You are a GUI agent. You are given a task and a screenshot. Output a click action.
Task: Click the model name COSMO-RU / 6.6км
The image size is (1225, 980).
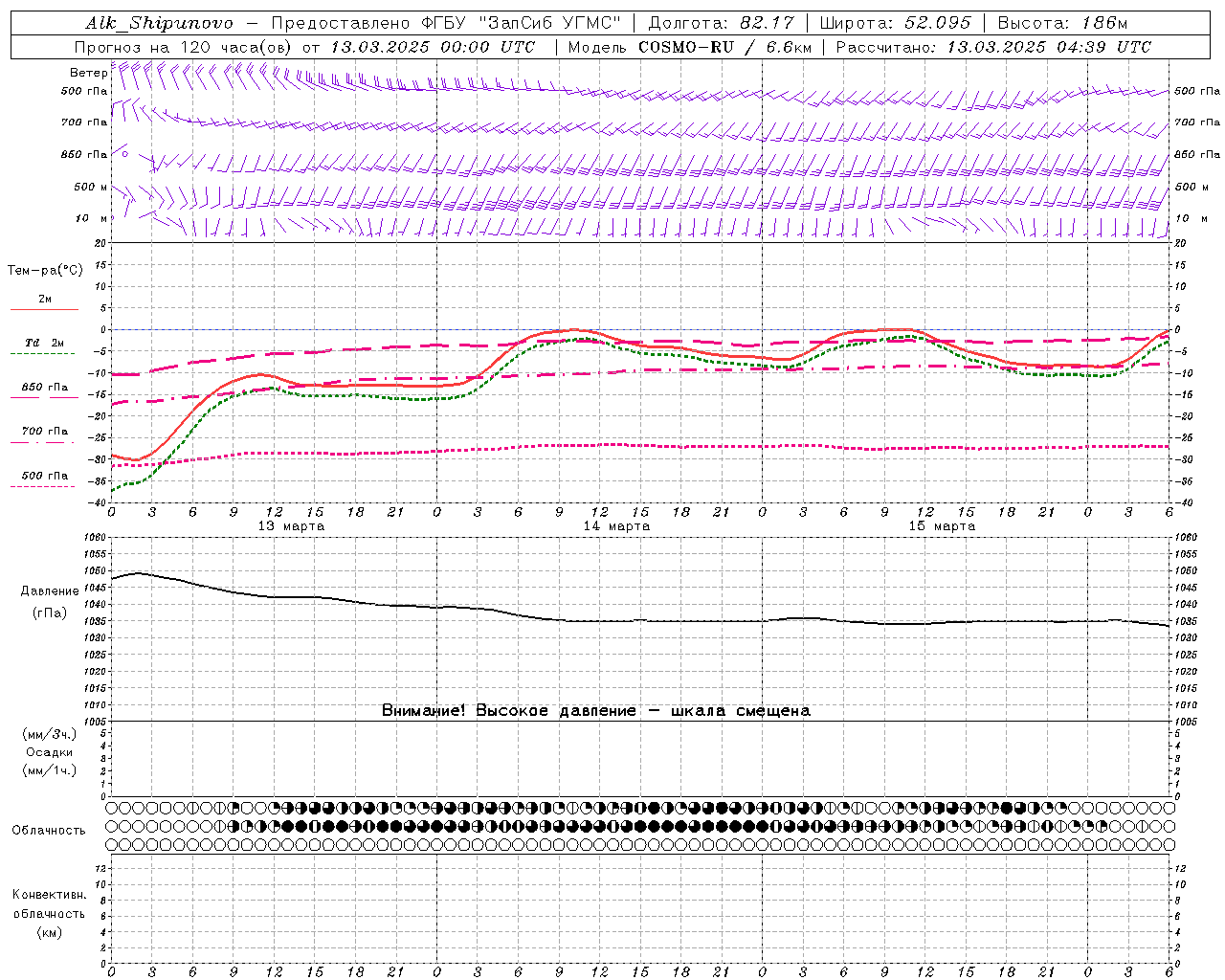pyautogui.click(x=724, y=47)
